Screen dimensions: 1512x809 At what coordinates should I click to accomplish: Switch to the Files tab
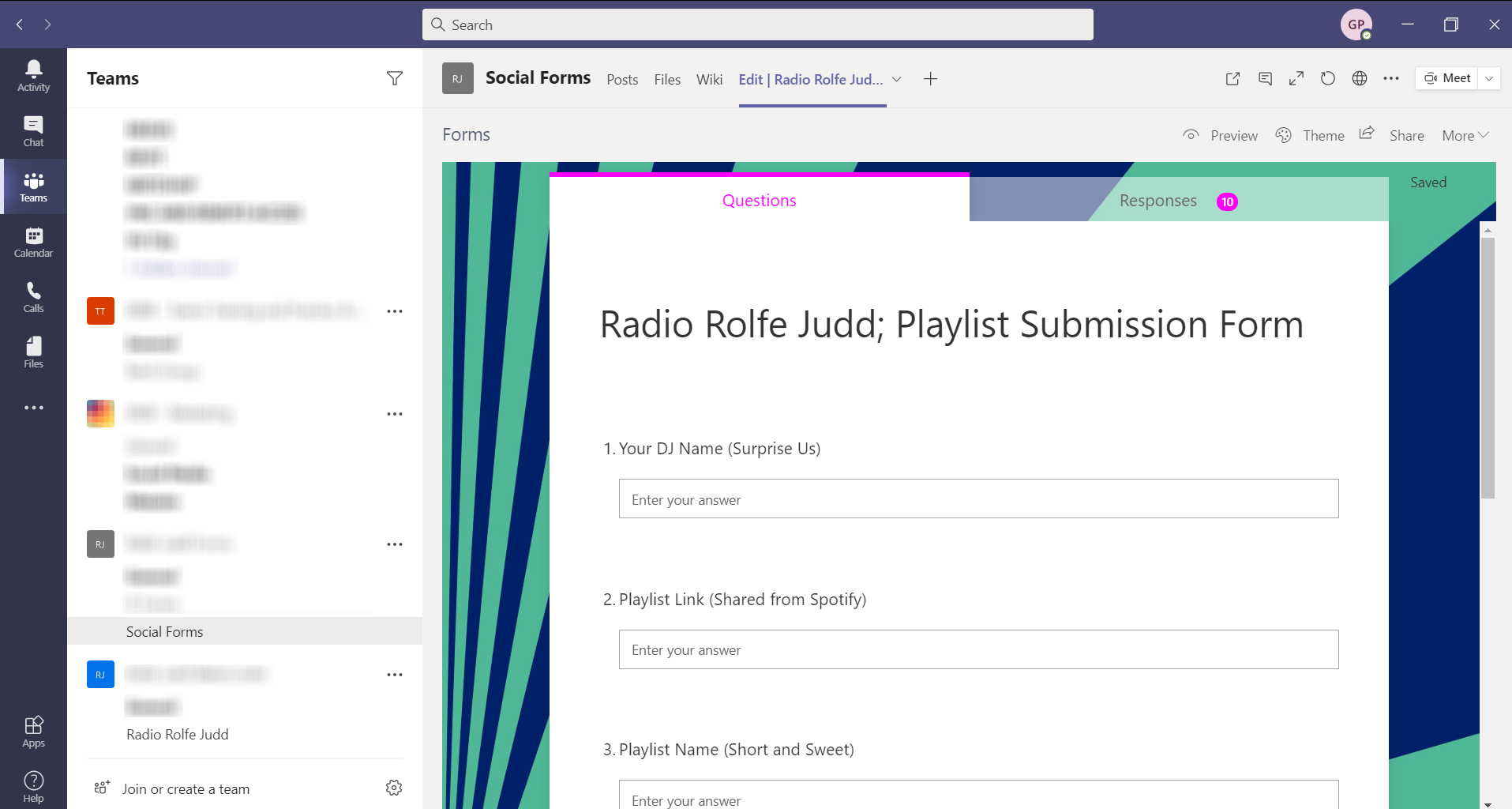point(667,79)
